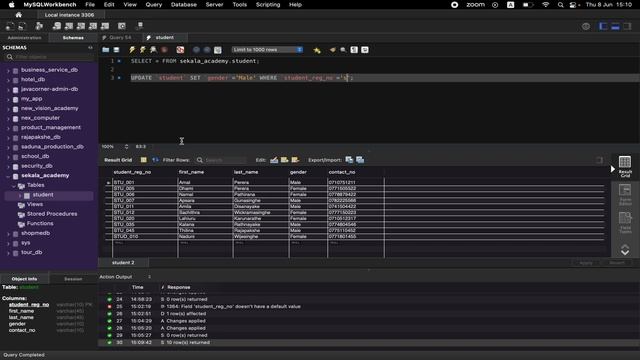Image resolution: width=640 pixels, height=360 pixels.
Task: Expand the my_app schema
Action: click(8, 99)
